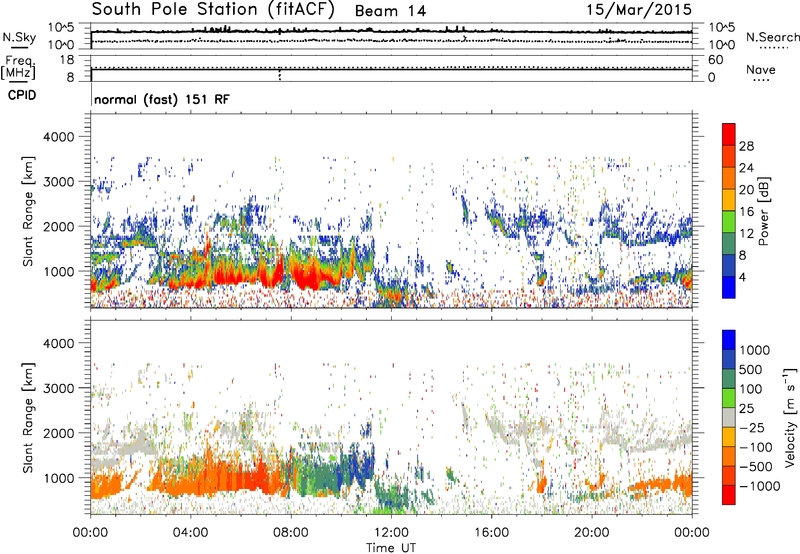Click the '−1000' Velocity colorbar value
Image resolution: width=800 pixels, height=554 pixels.
click(759, 486)
